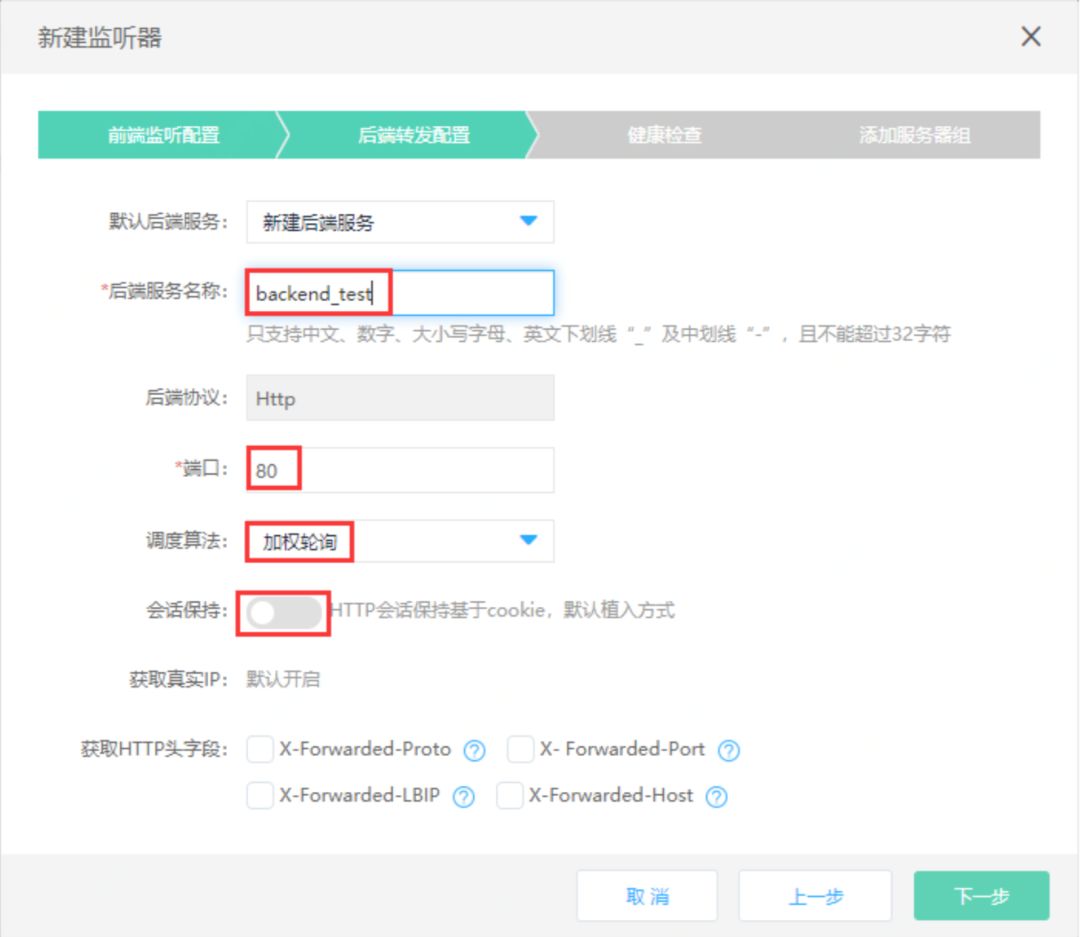Toggle the 会话保持 switch
Image resolution: width=1080 pixels, height=937 pixels.
pos(284,612)
